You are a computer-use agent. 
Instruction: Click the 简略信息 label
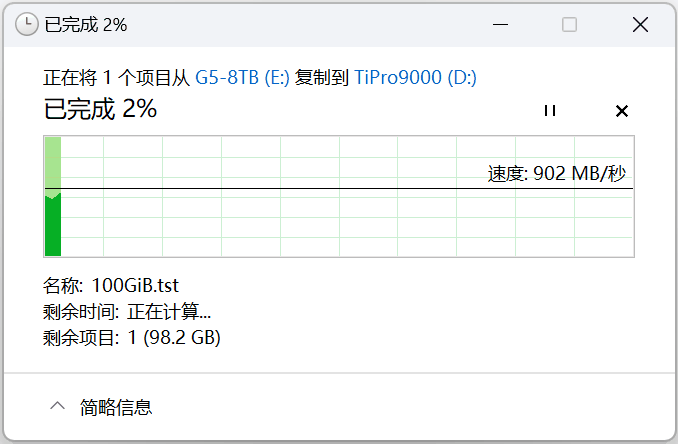click(x=117, y=407)
